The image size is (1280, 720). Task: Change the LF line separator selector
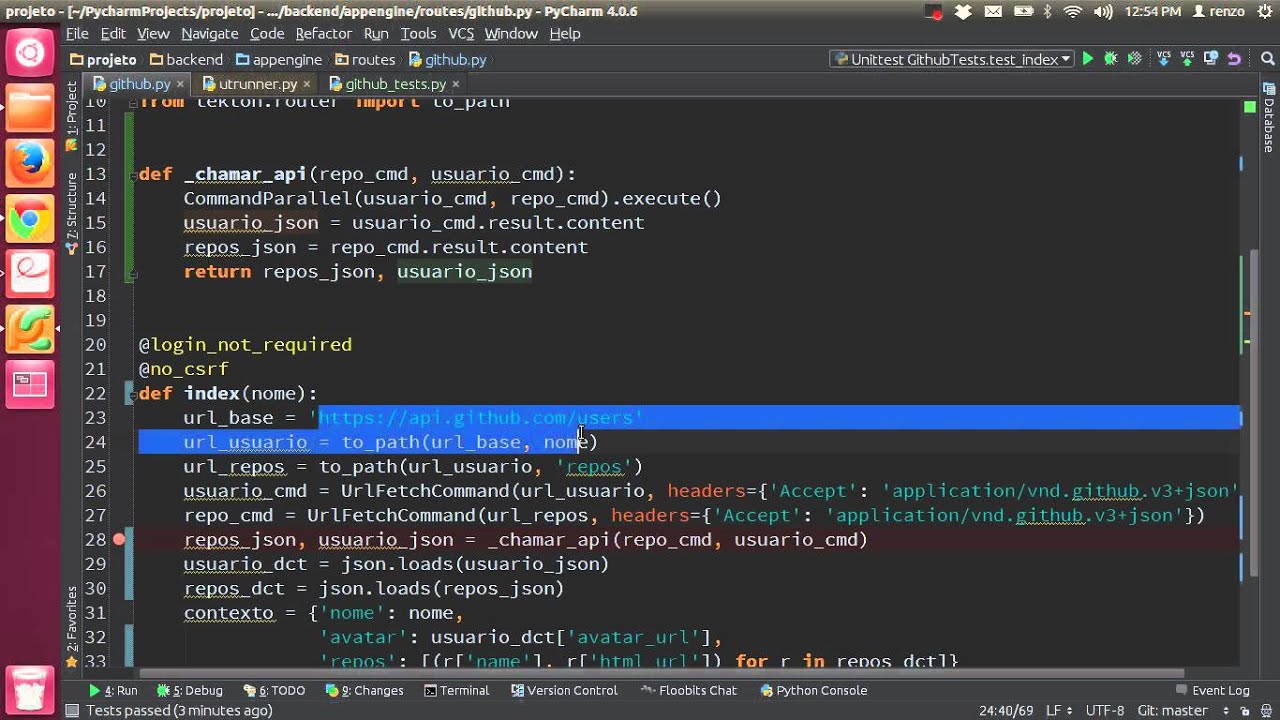[1058, 711]
